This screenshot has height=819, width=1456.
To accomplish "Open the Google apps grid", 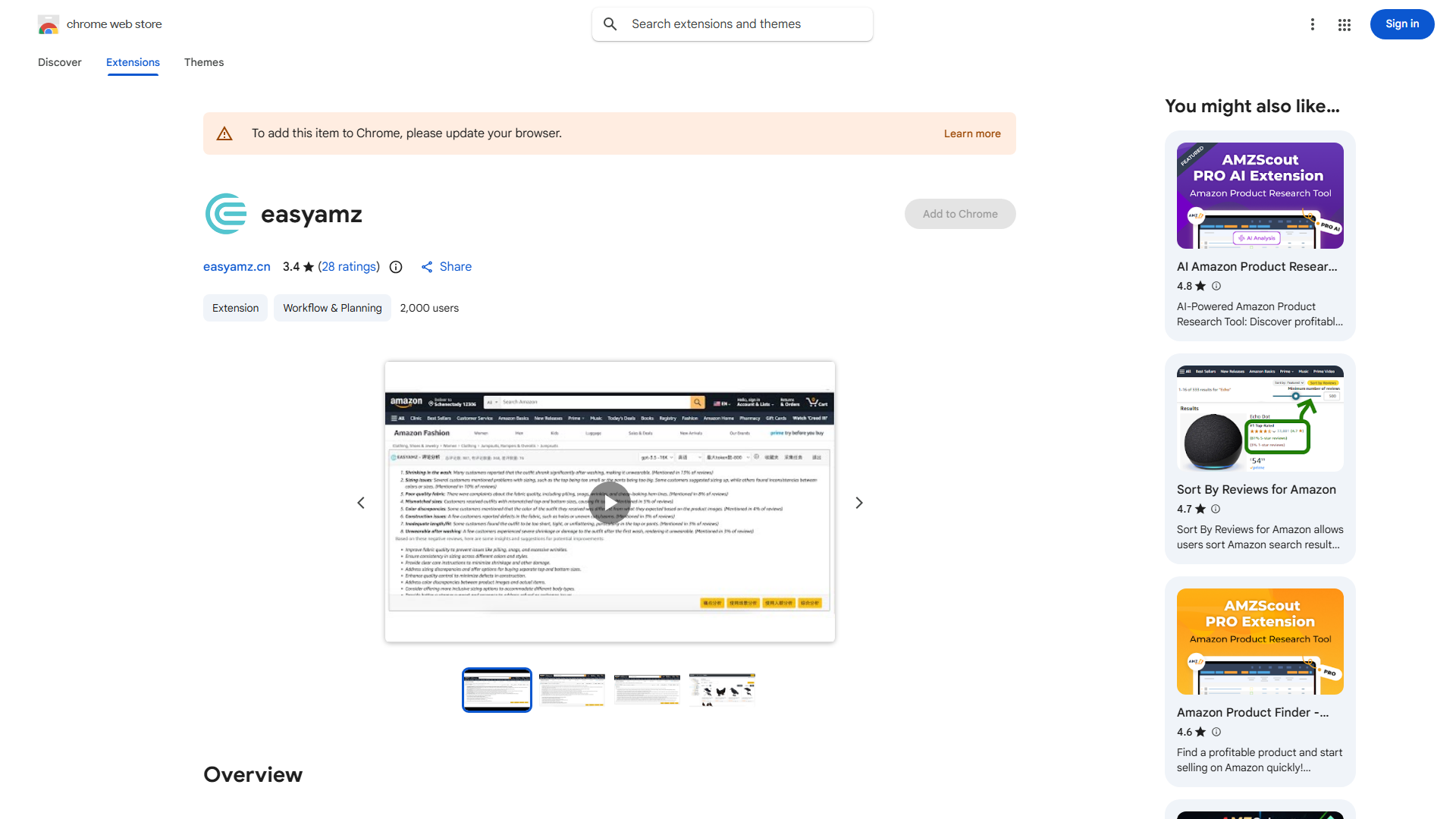I will (x=1344, y=24).
